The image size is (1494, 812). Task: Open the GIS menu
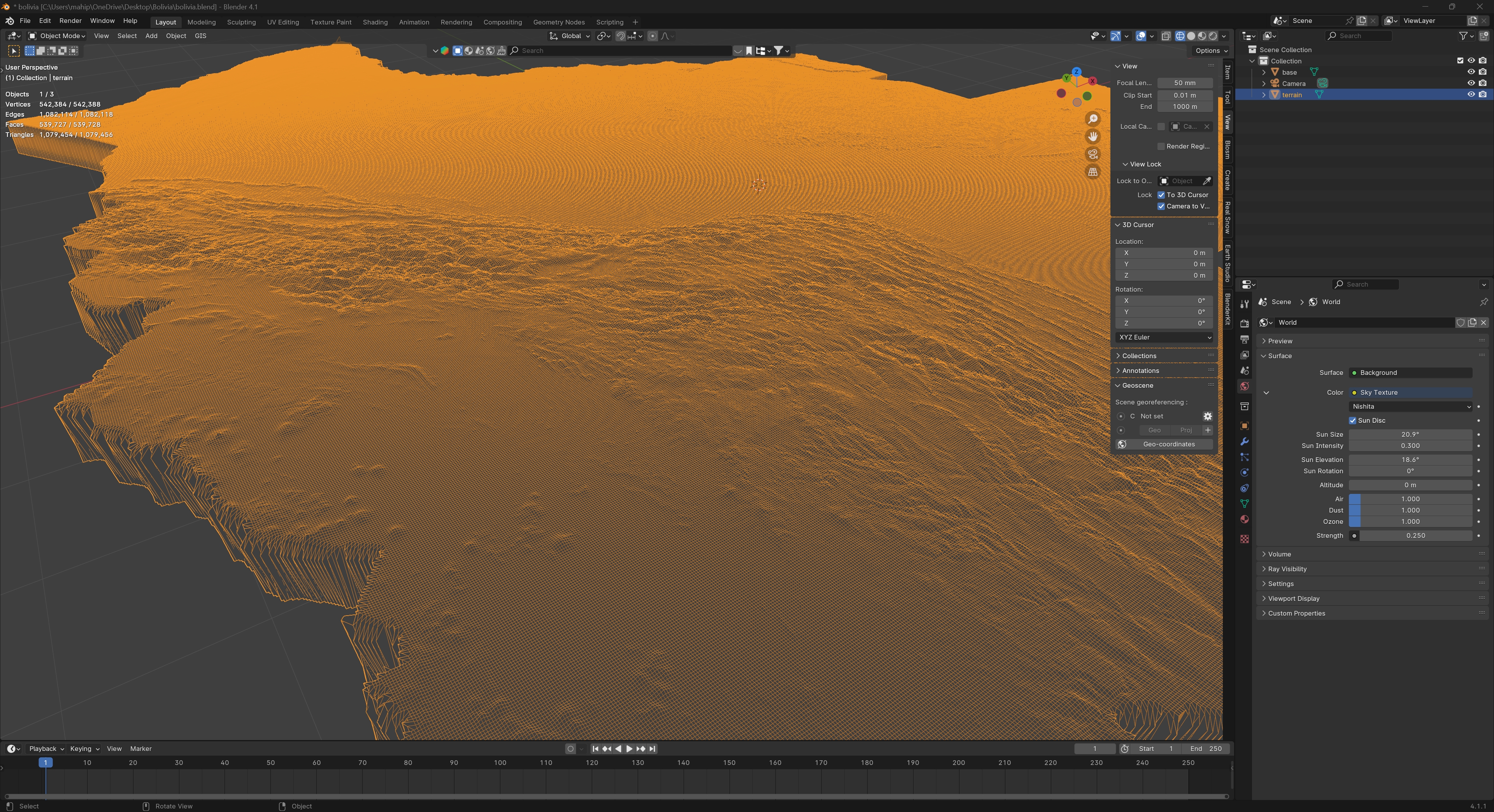click(200, 36)
